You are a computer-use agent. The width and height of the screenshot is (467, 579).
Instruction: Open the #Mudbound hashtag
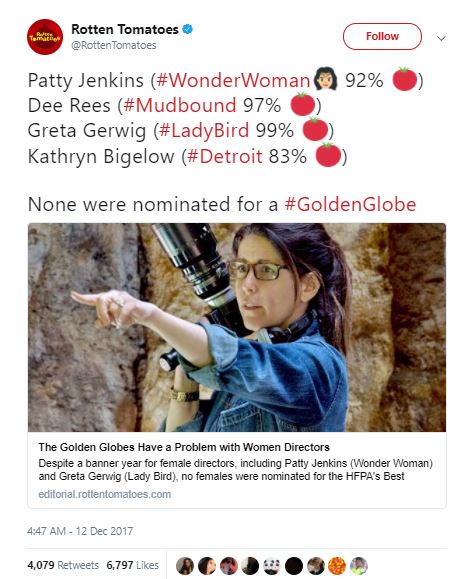coord(180,105)
